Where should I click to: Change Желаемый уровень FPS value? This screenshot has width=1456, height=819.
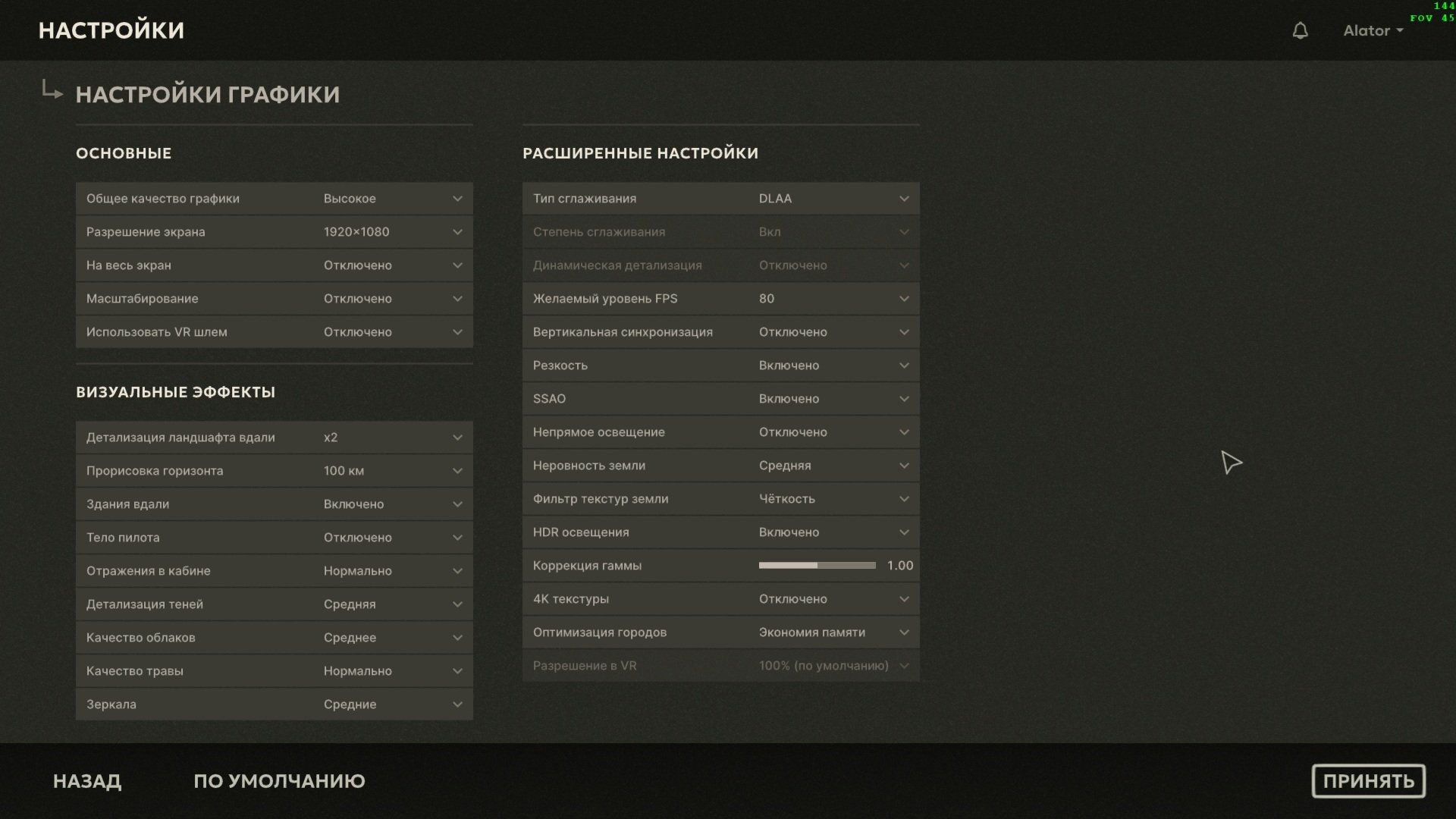coord(721,299)
